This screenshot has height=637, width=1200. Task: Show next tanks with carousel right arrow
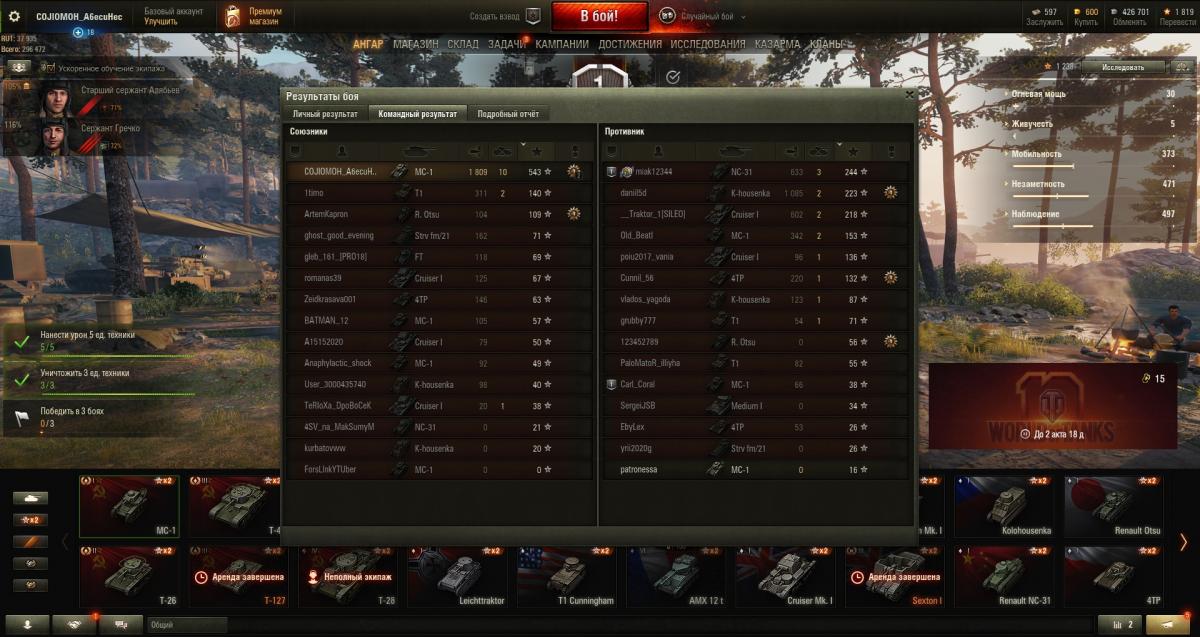point(1183,542)
